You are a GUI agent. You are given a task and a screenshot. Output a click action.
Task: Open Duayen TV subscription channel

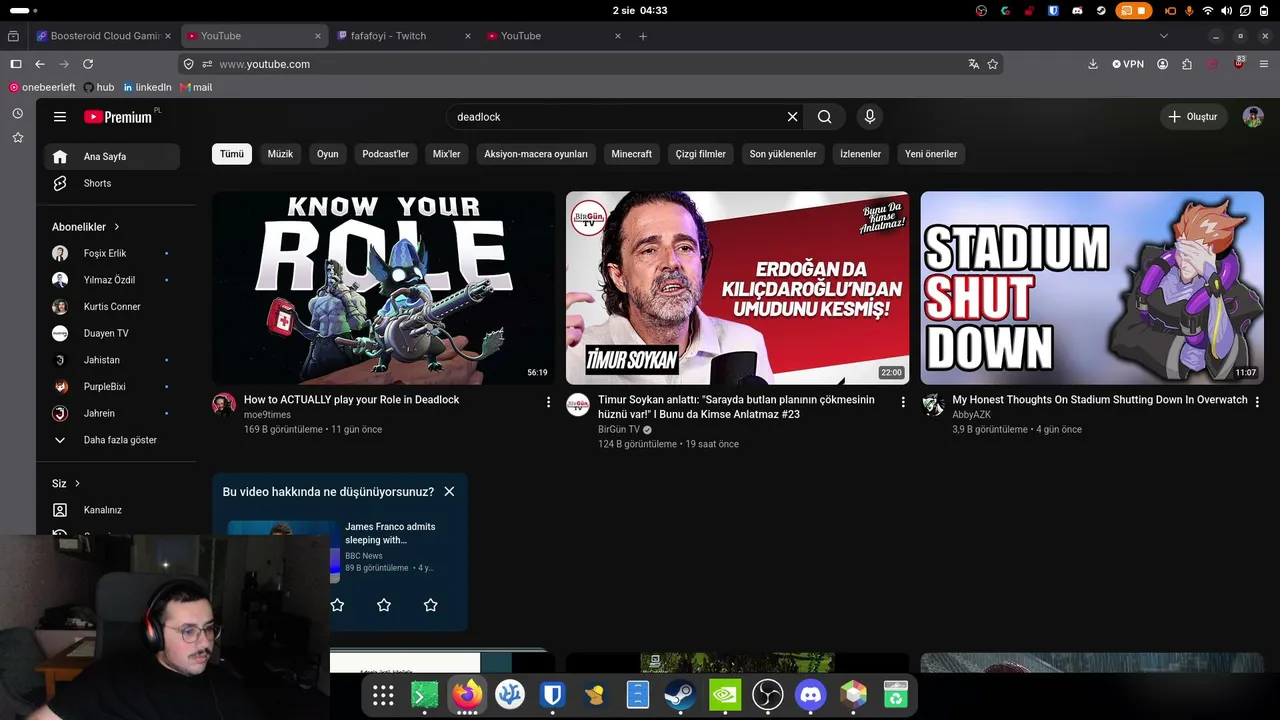tap(112, 333)
